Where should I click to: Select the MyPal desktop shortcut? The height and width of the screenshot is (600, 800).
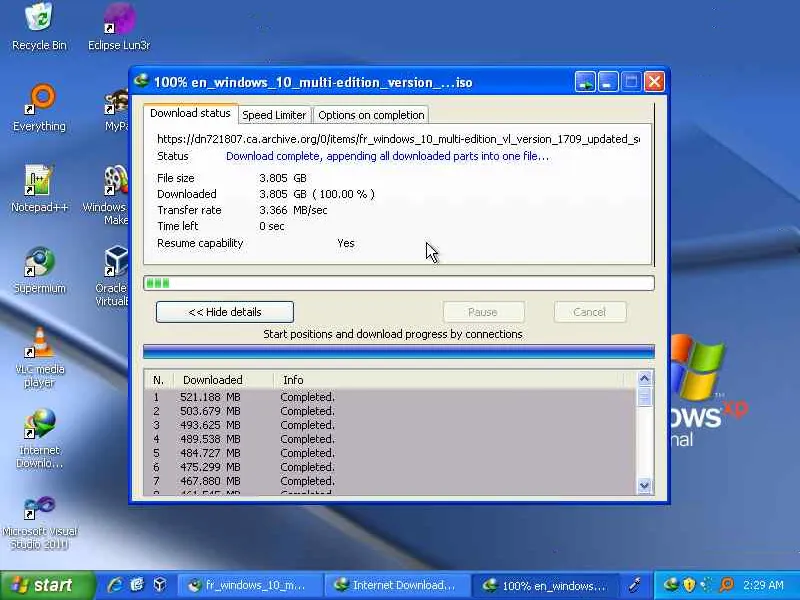tap(116, 110)
